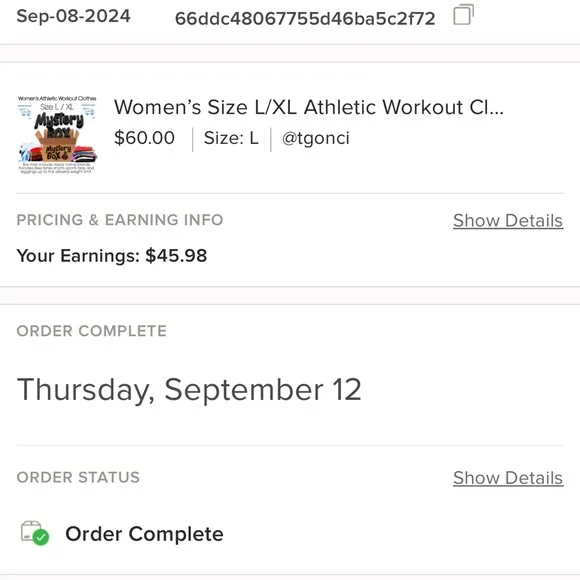
Task: Click the Size: L label
Action: [231, 138]
